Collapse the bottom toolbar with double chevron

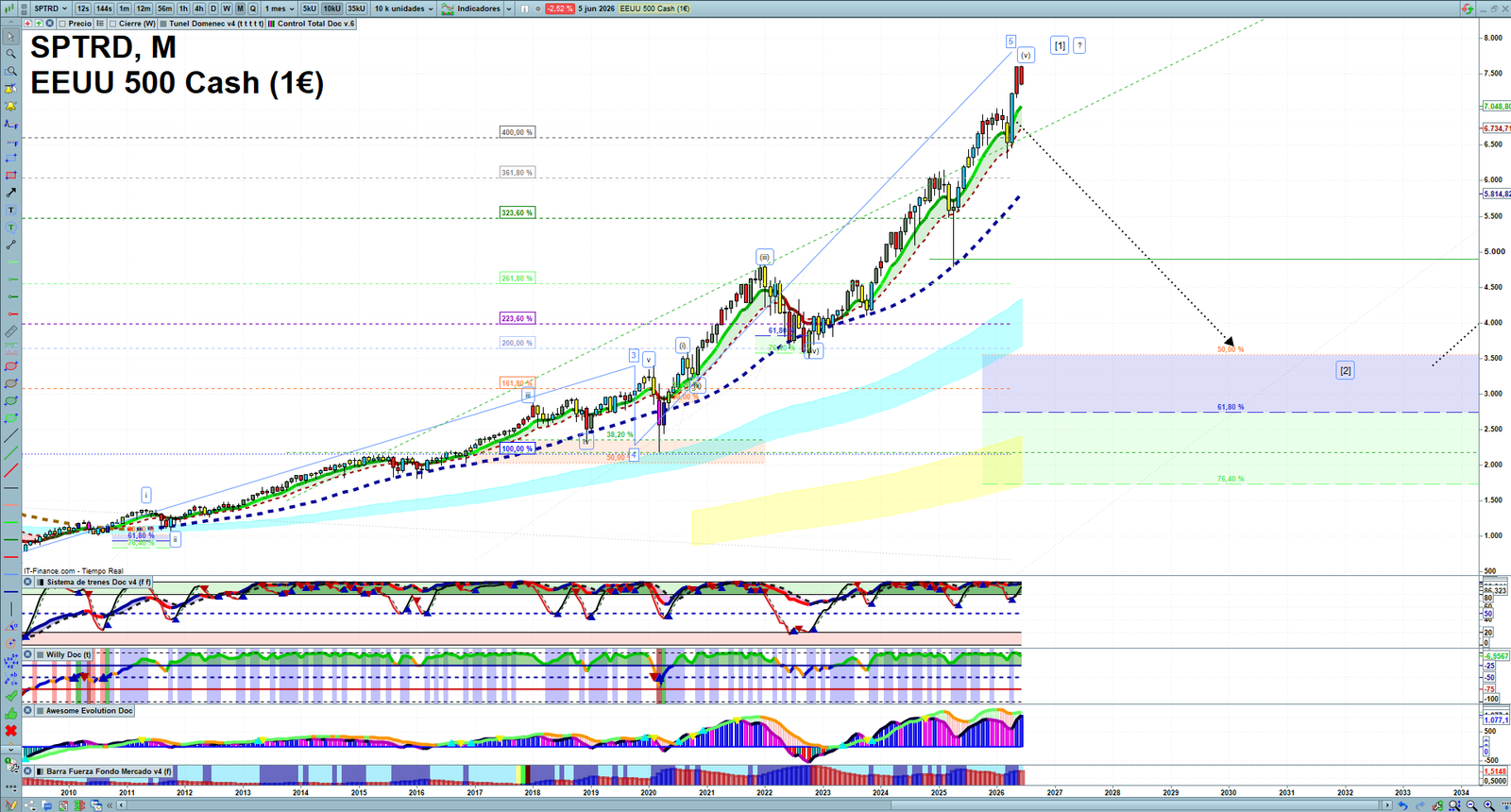click(110, 805)
